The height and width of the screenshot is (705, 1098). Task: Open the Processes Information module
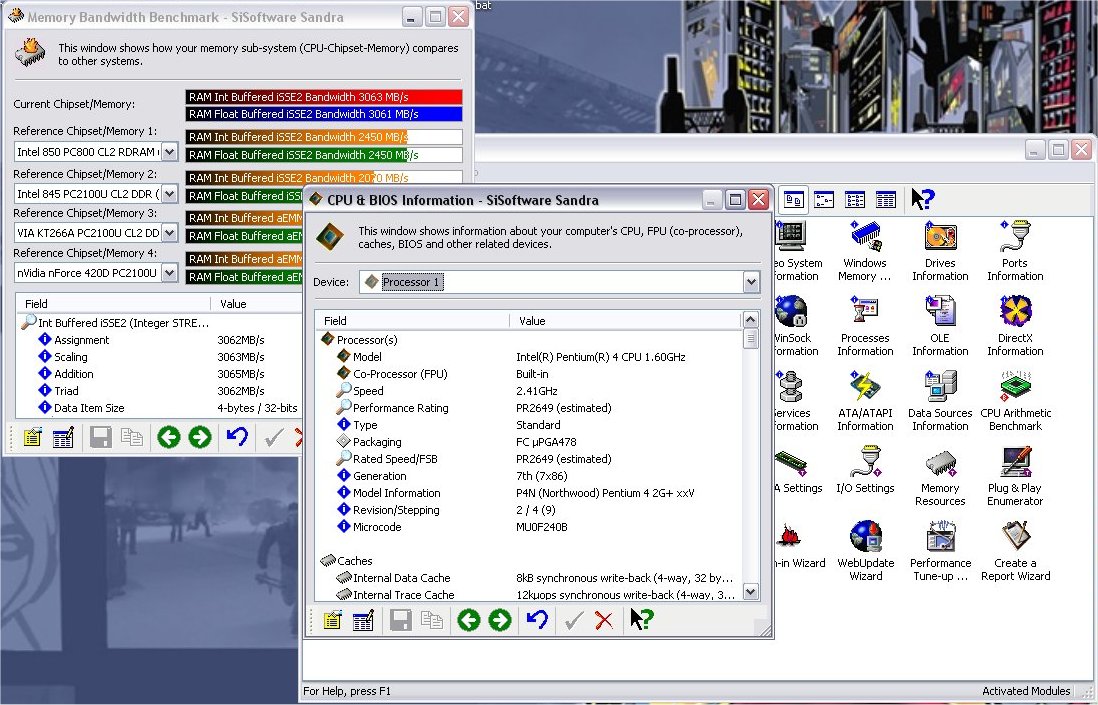[865, 326]
